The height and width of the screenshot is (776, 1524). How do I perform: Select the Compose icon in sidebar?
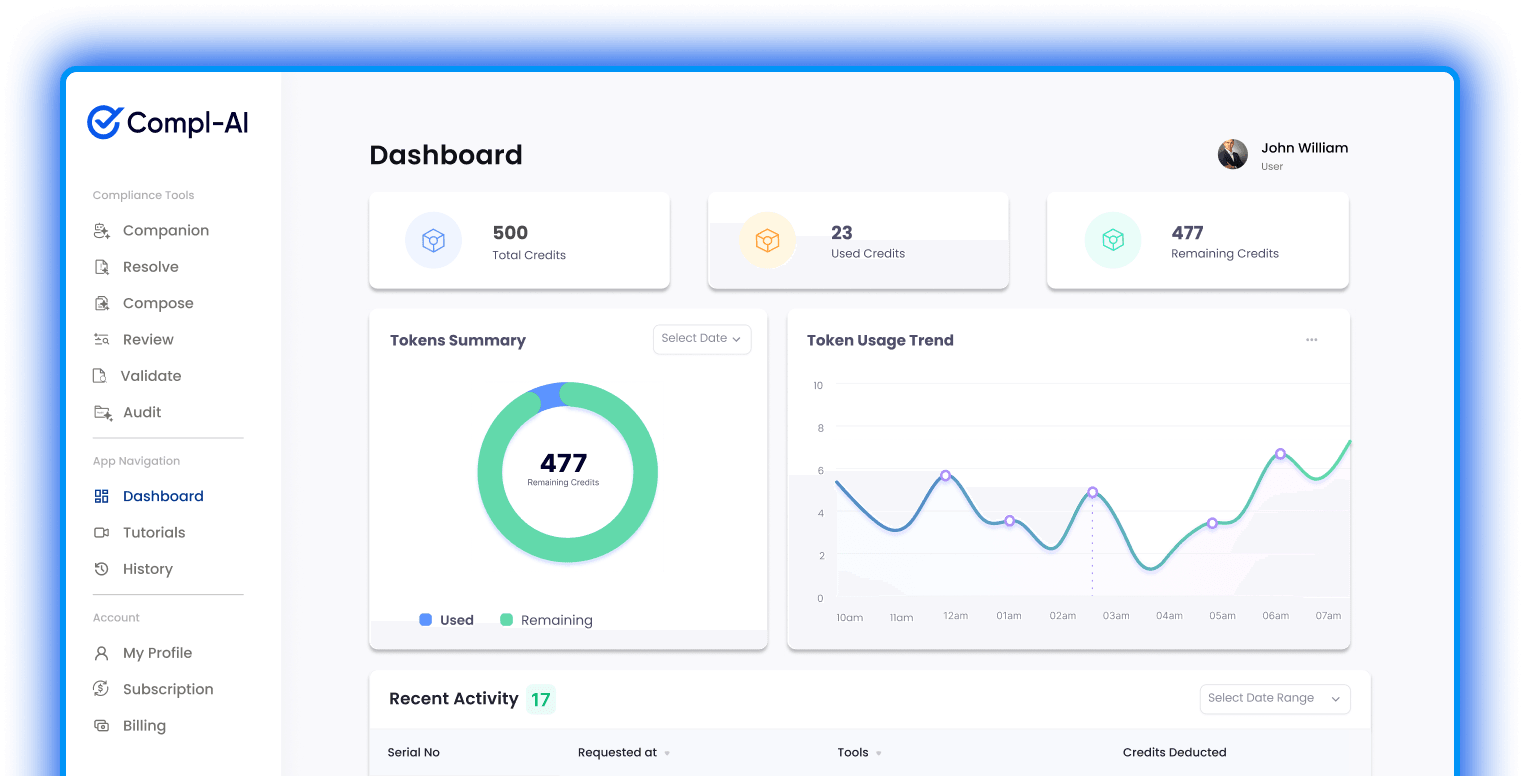pos(101,303)
